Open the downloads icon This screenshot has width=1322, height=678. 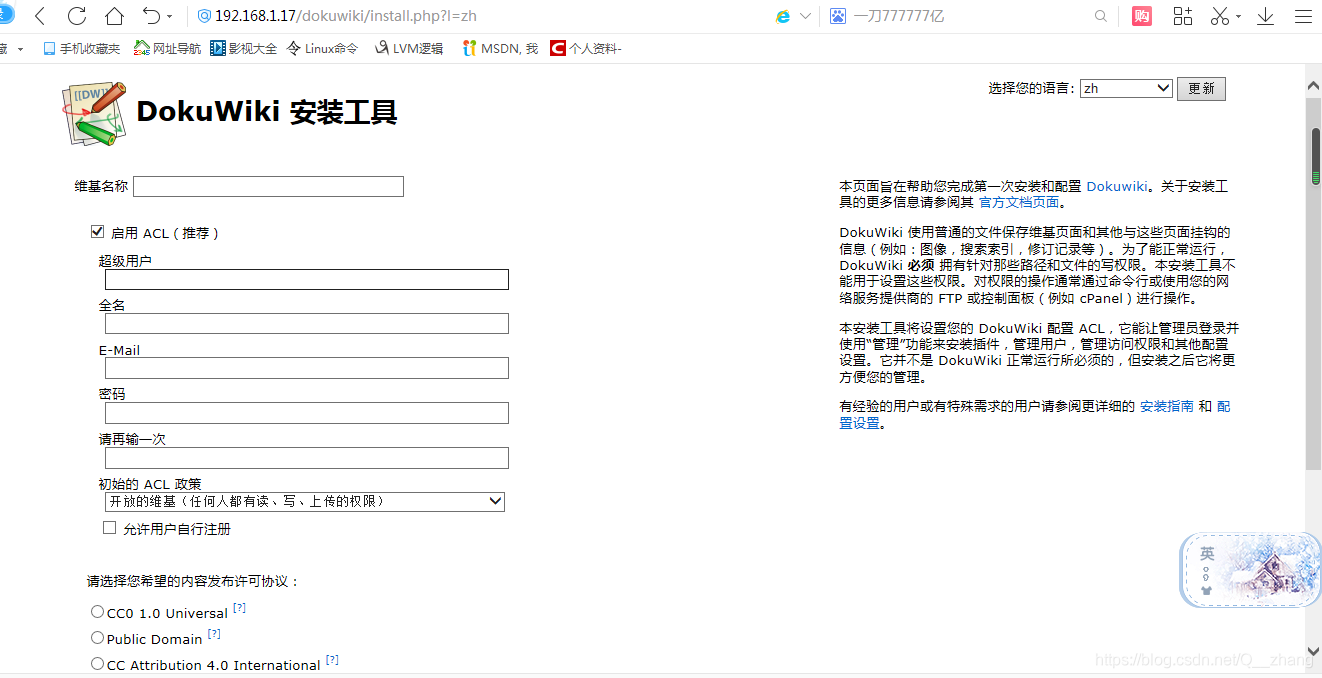click(x=1265, y=16)
